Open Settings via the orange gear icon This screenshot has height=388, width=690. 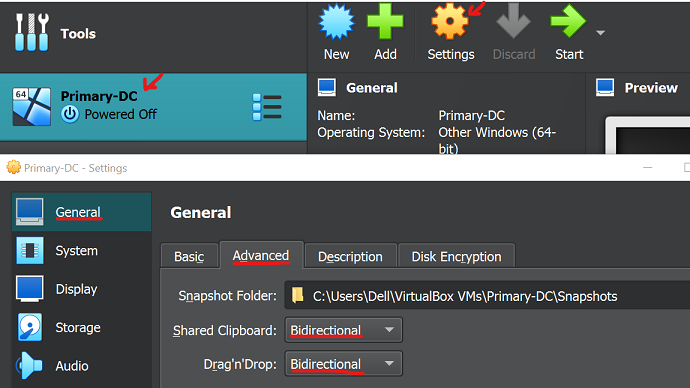[x=450, y=22]
